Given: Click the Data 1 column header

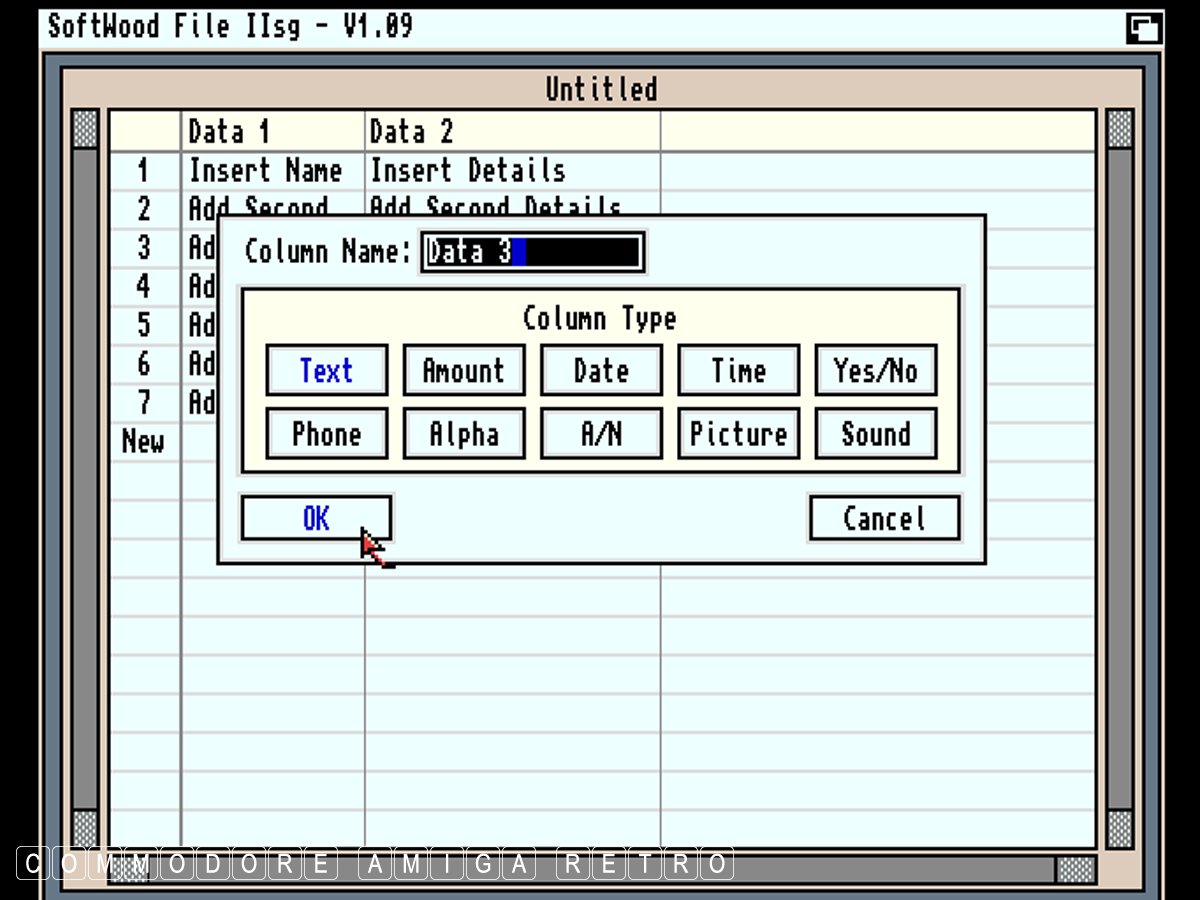Looking at the screenshot, I should click(x=272, y=132).
